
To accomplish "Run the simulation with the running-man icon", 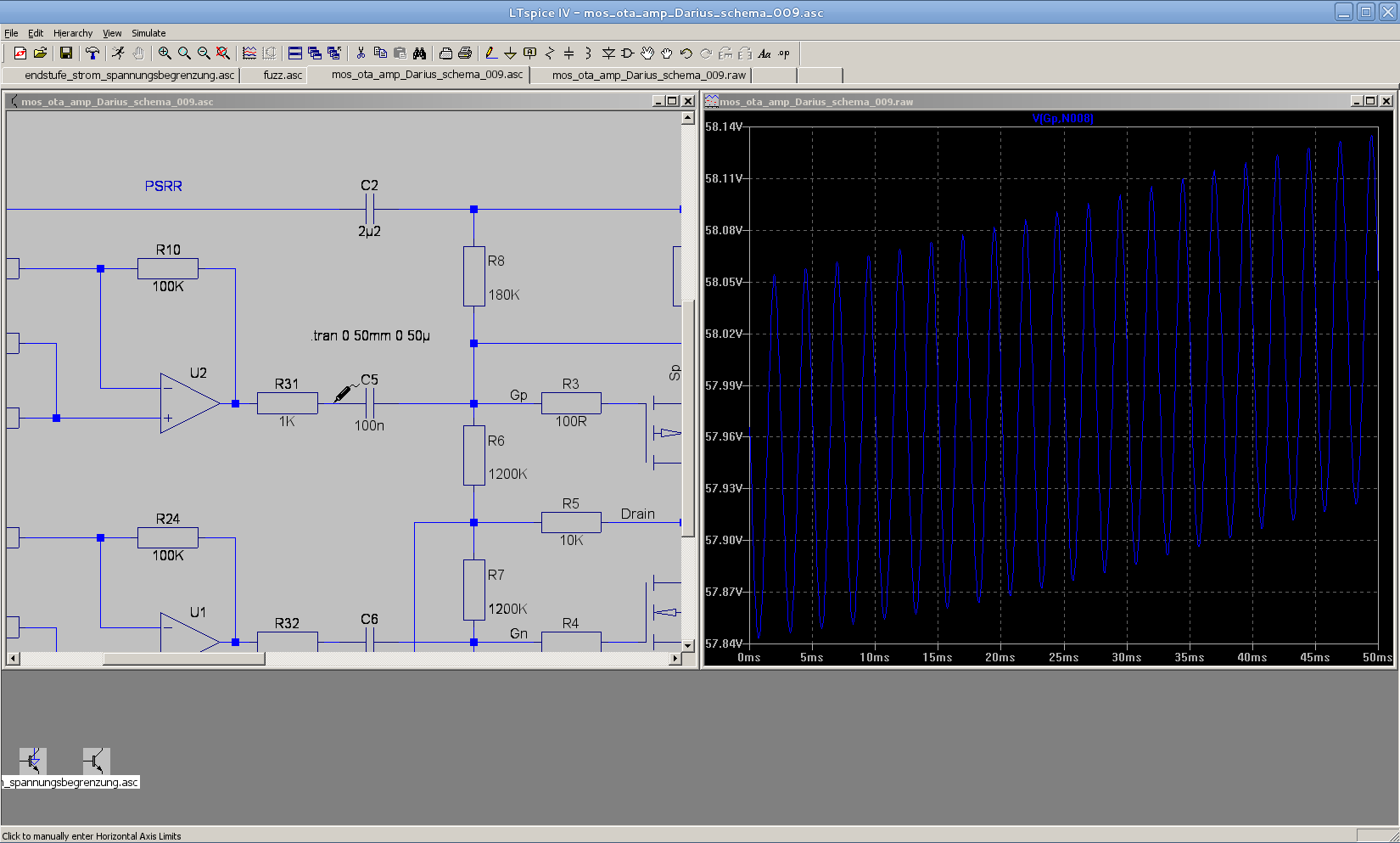I will pyautogui.click(x=118, y=53).
